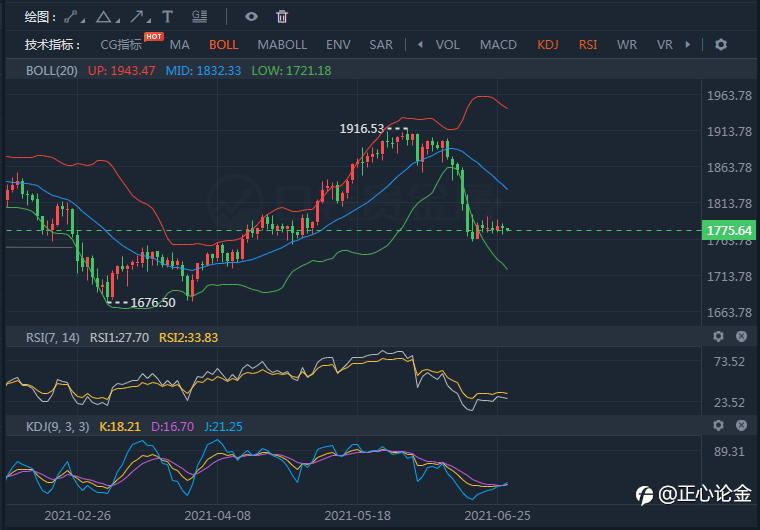Enable the VOL sub-indicator
Screen dimensions: 760x530
[x=447, y=45]
